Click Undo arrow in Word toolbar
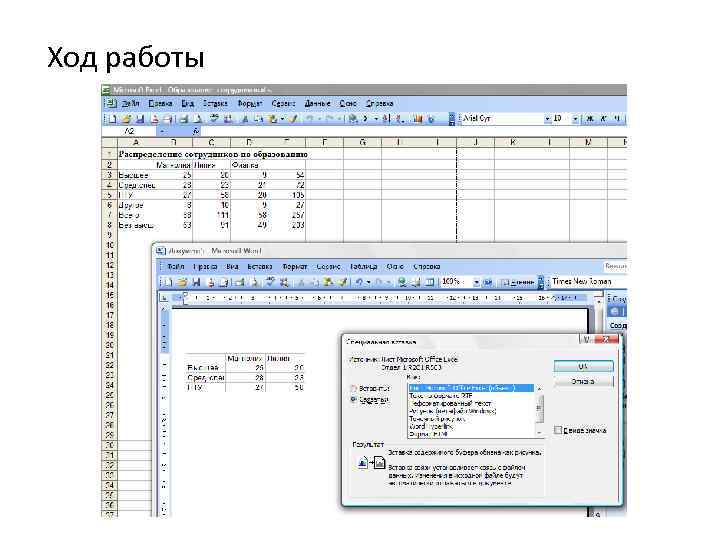720x540 pixels. (x=359, y=282)
